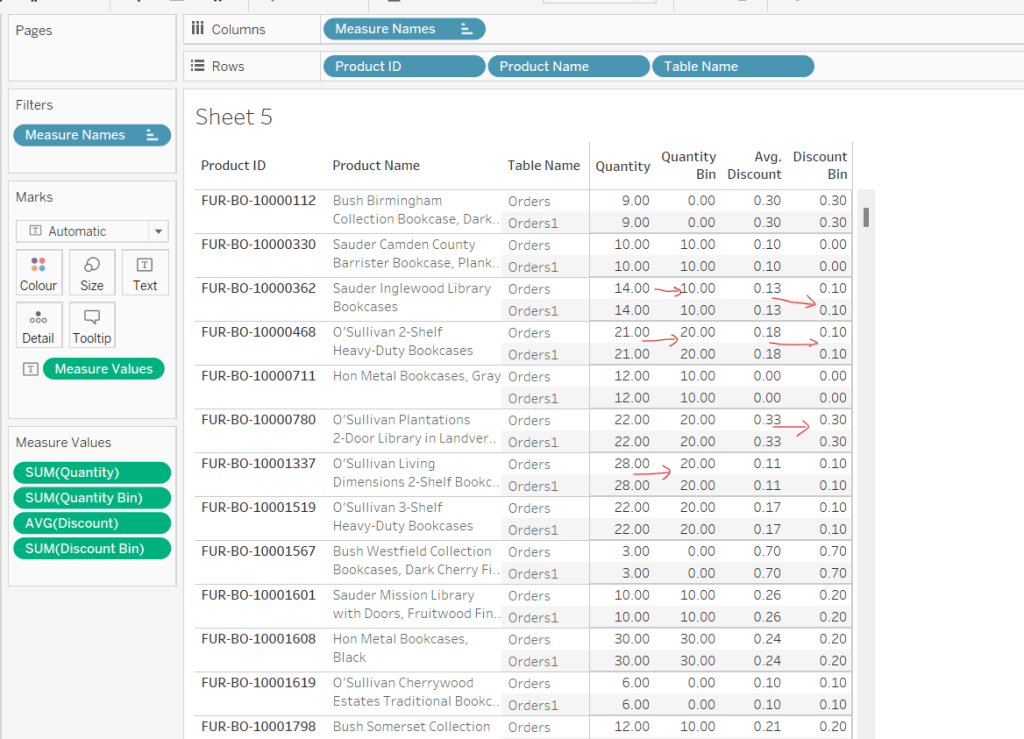
Task: Click the Table Name pill in Rows
Action: [732, 66]
